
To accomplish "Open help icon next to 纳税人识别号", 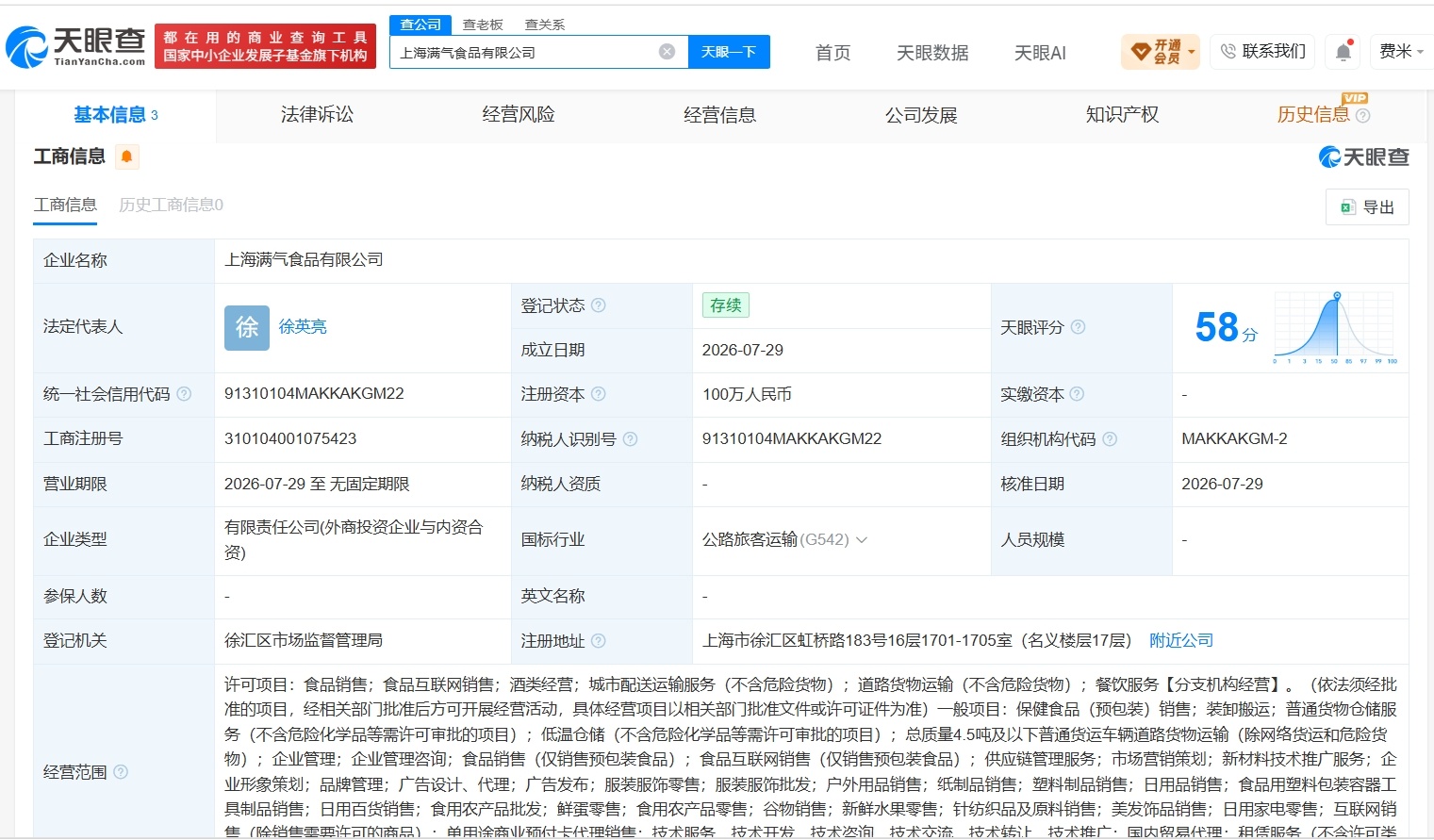I will [x=630, y=439].
